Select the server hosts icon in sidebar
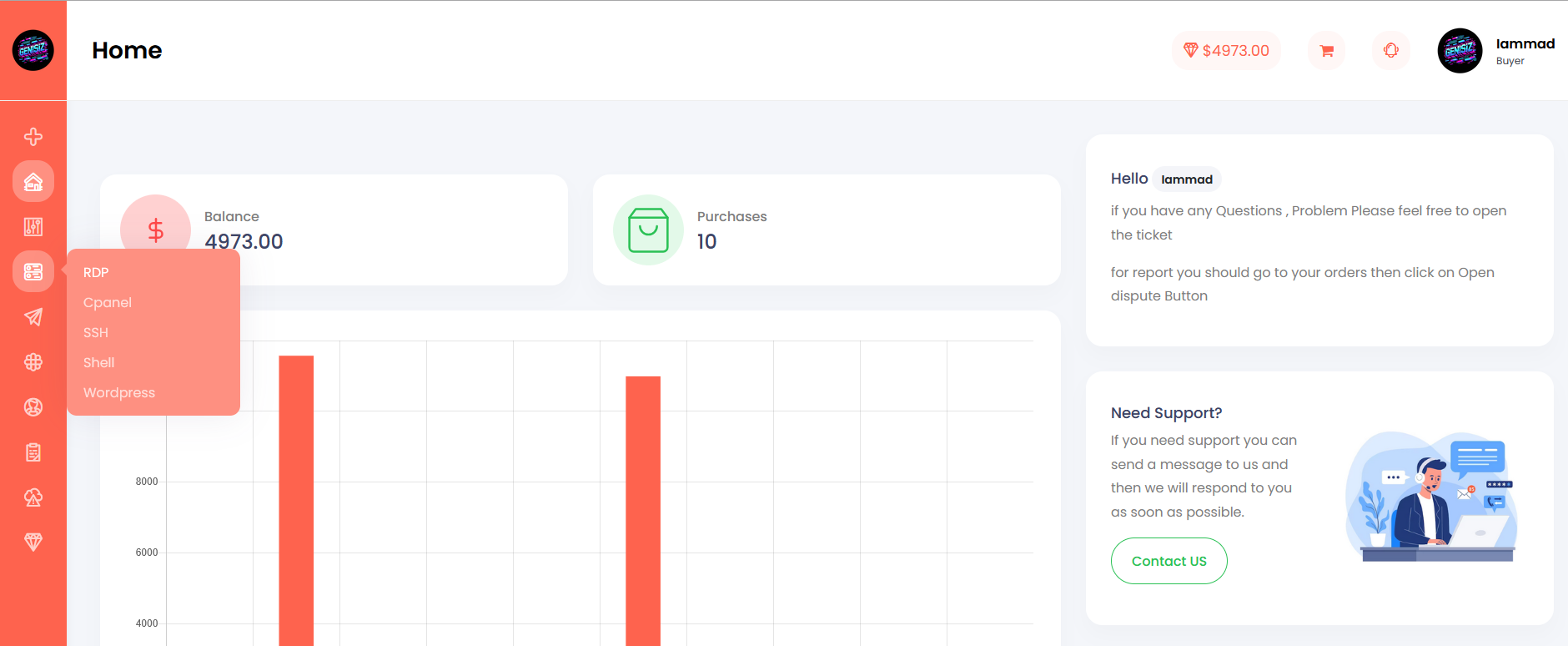 33,272
